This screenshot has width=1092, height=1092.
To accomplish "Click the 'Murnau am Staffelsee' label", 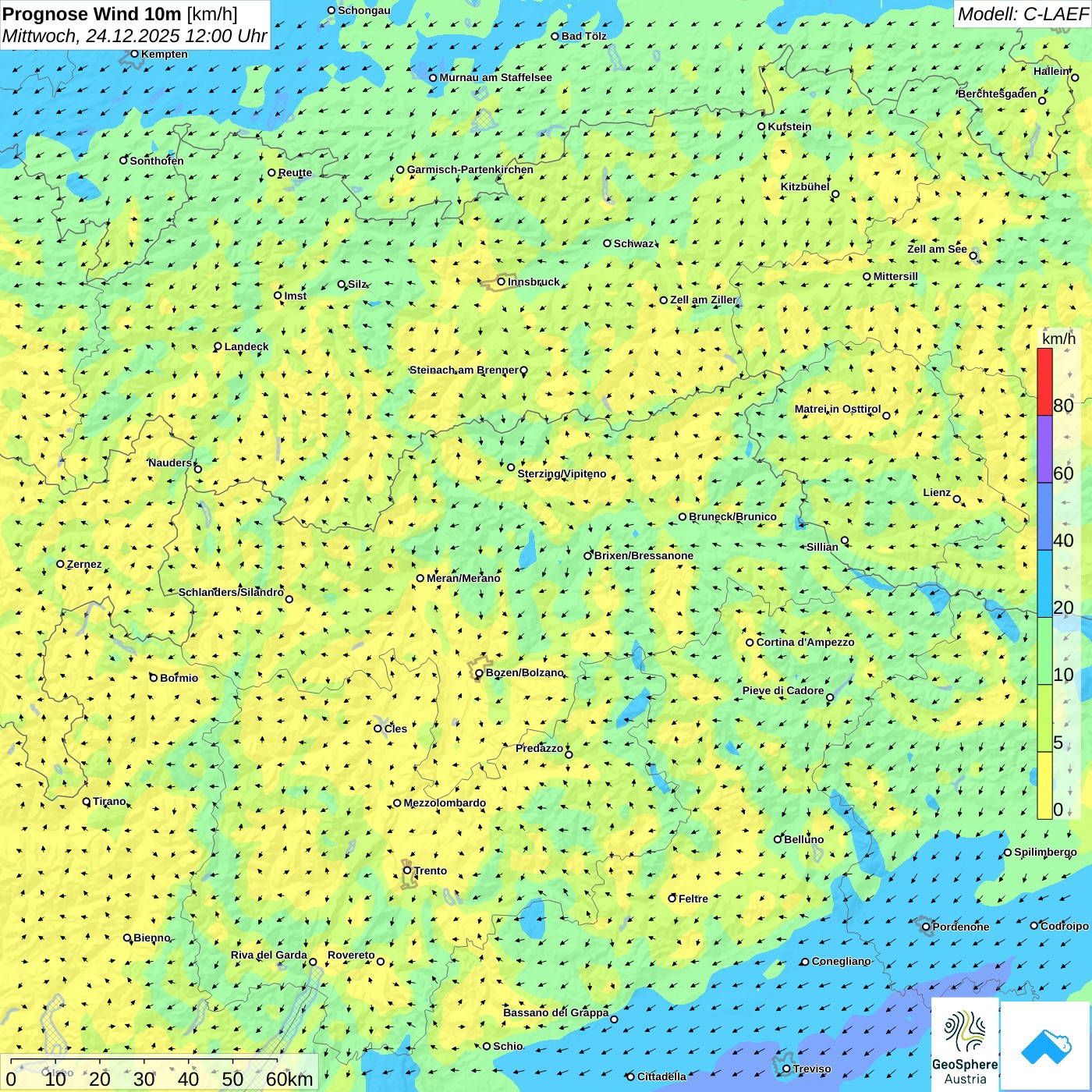I will [496, 77].
